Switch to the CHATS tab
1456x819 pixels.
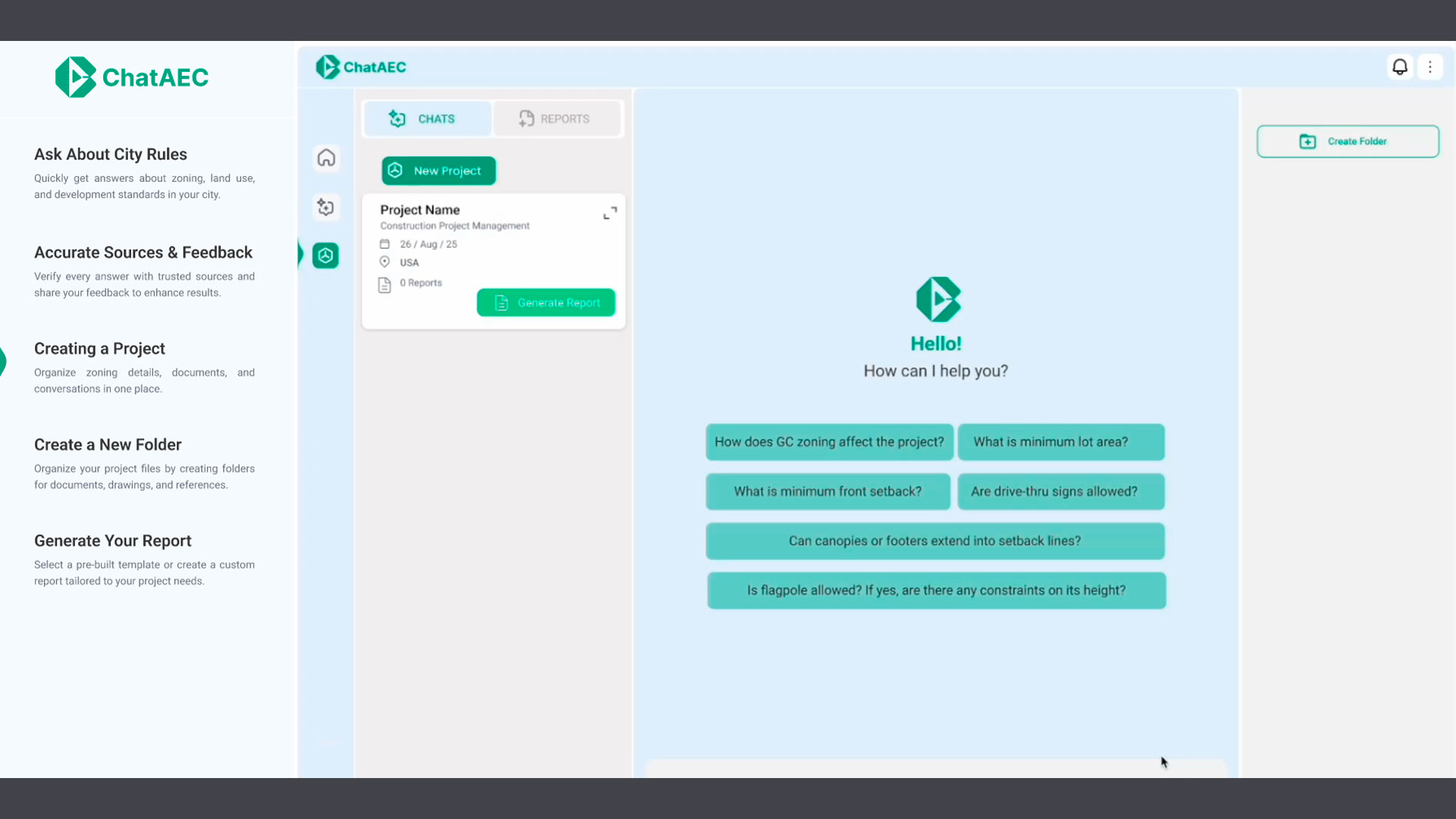tap(428, 119)
